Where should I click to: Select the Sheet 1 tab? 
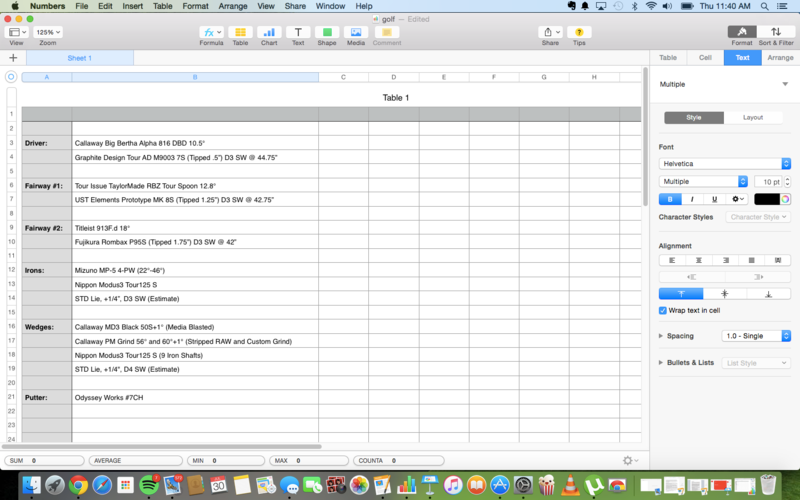pos(80,58)
